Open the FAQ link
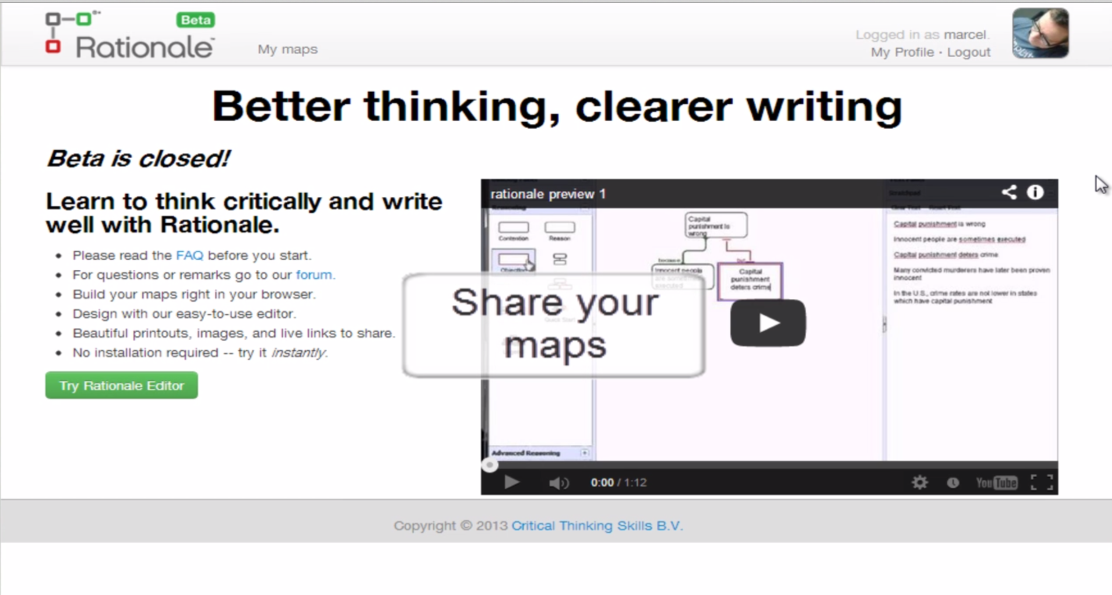 pyautogui.click(x=189, y=255)
